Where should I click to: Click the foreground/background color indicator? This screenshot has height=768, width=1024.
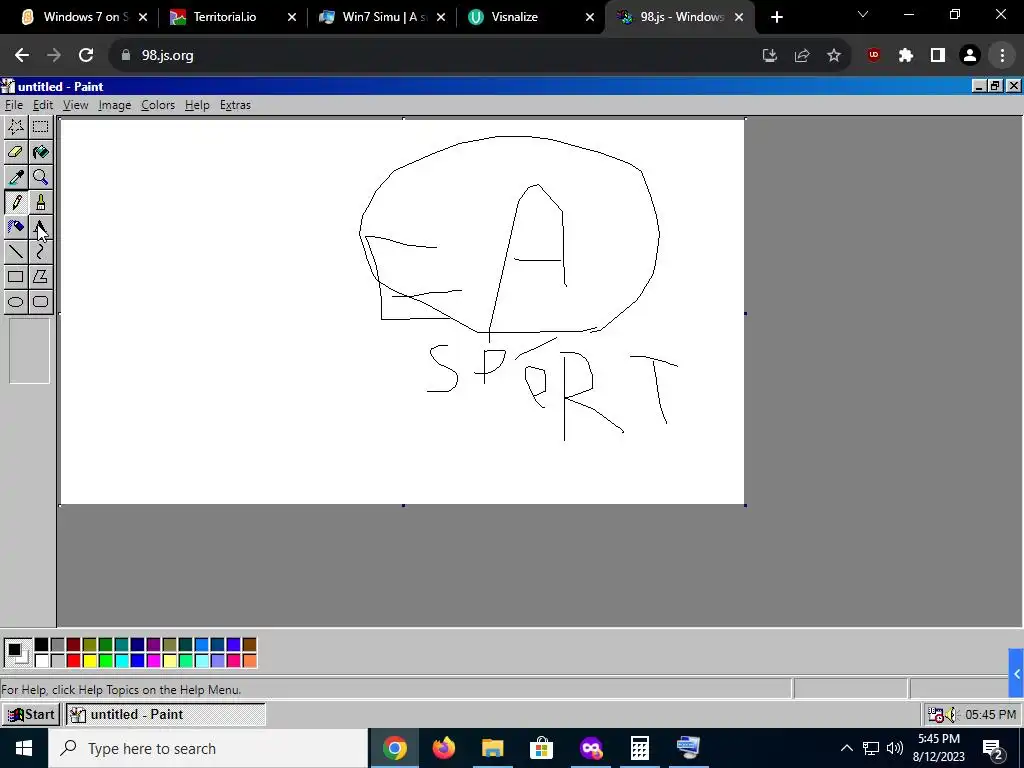point(18,652)
